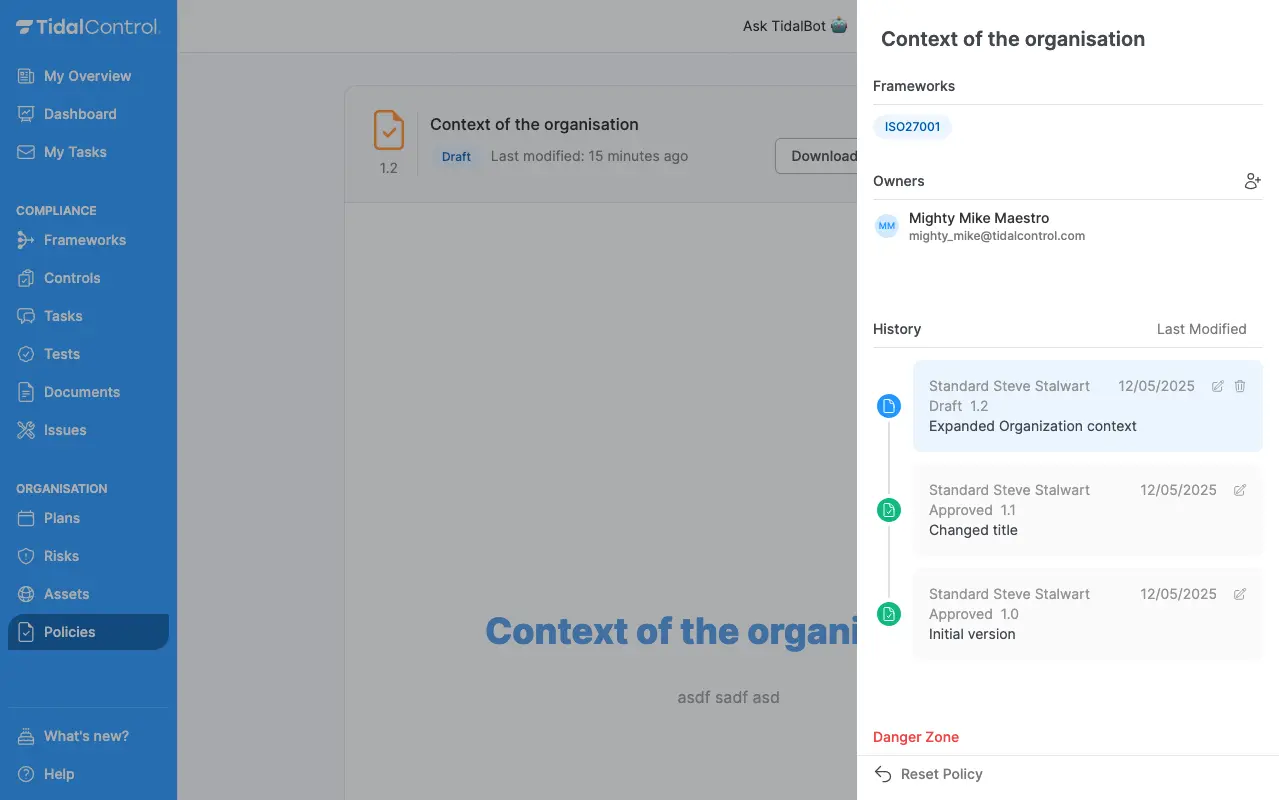
Task: Edit the Approved 1.0 history entry
Action: [1240, 594]
